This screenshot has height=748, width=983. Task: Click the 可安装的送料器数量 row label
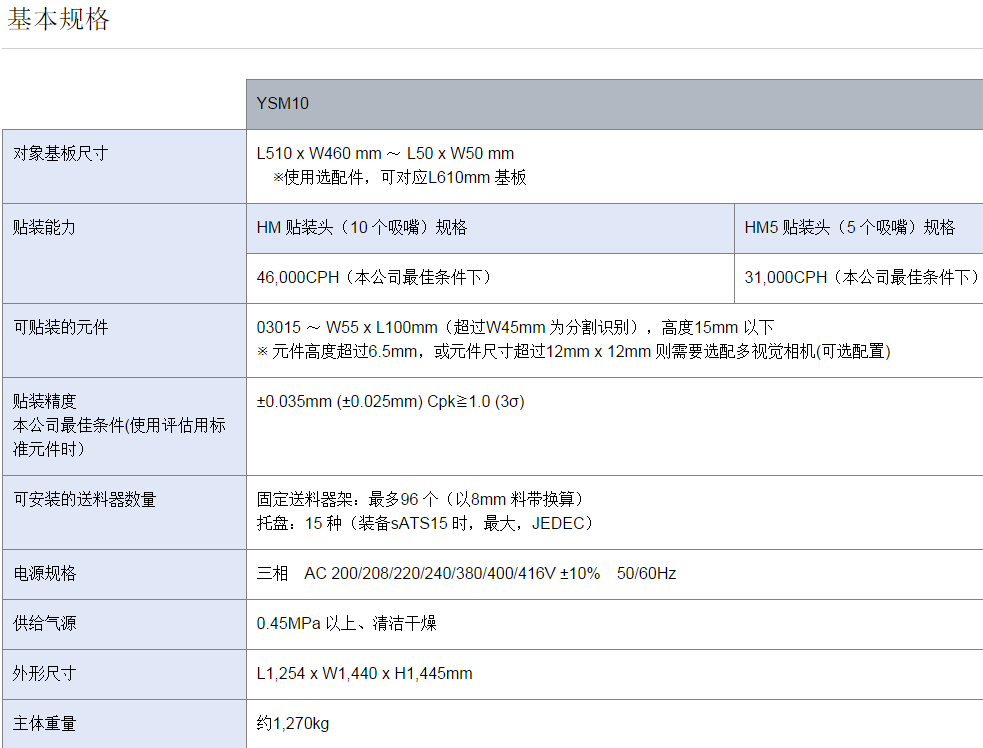[x=85, y=500]
